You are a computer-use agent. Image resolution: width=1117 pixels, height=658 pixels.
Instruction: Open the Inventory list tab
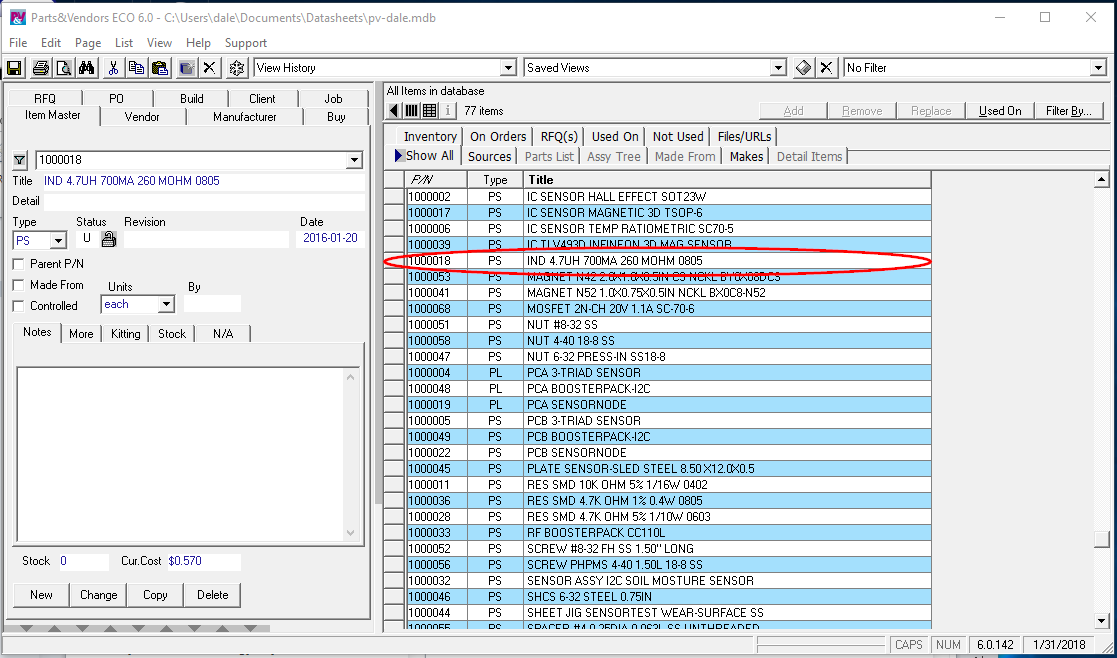430,137
